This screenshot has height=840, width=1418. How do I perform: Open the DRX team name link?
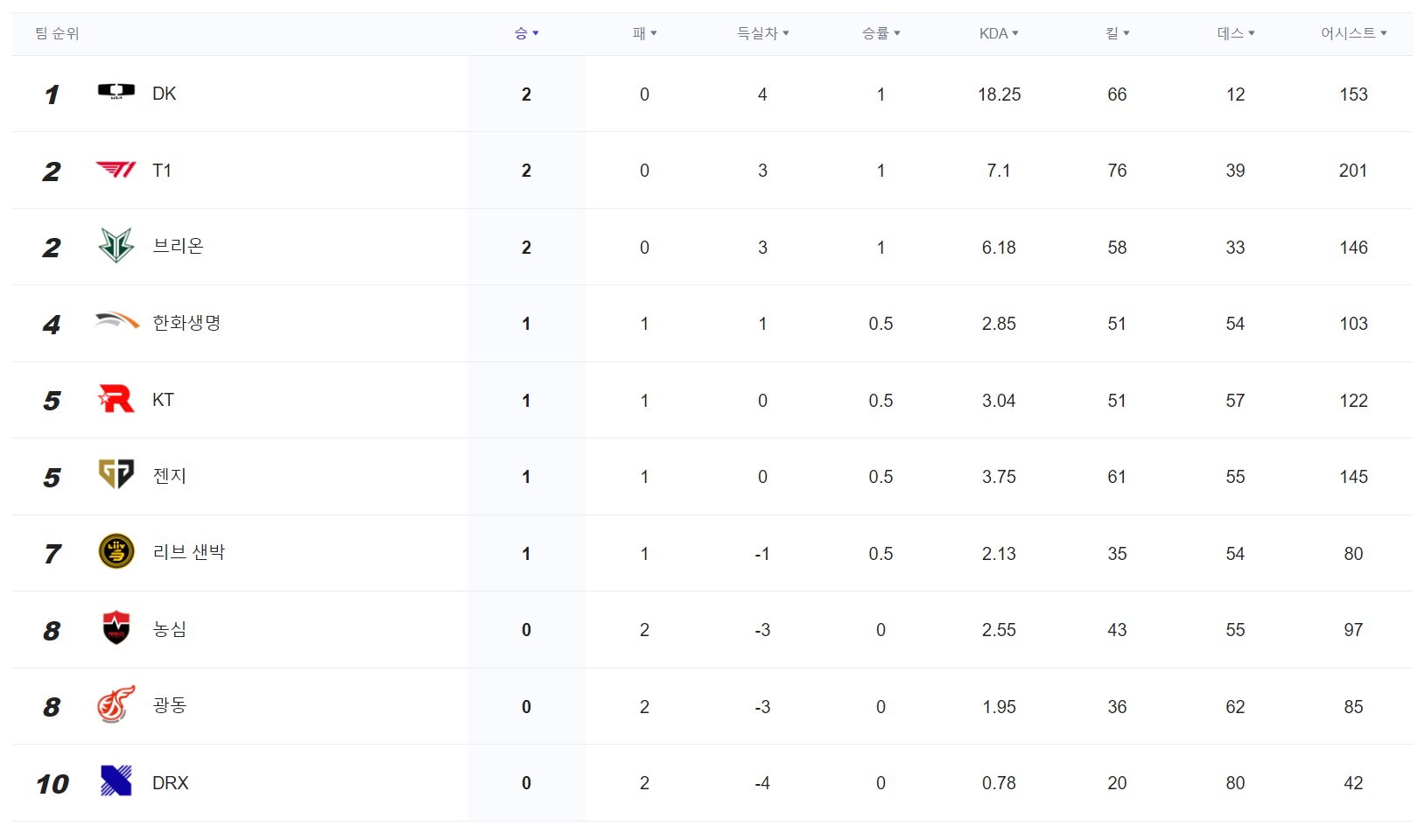171,783
